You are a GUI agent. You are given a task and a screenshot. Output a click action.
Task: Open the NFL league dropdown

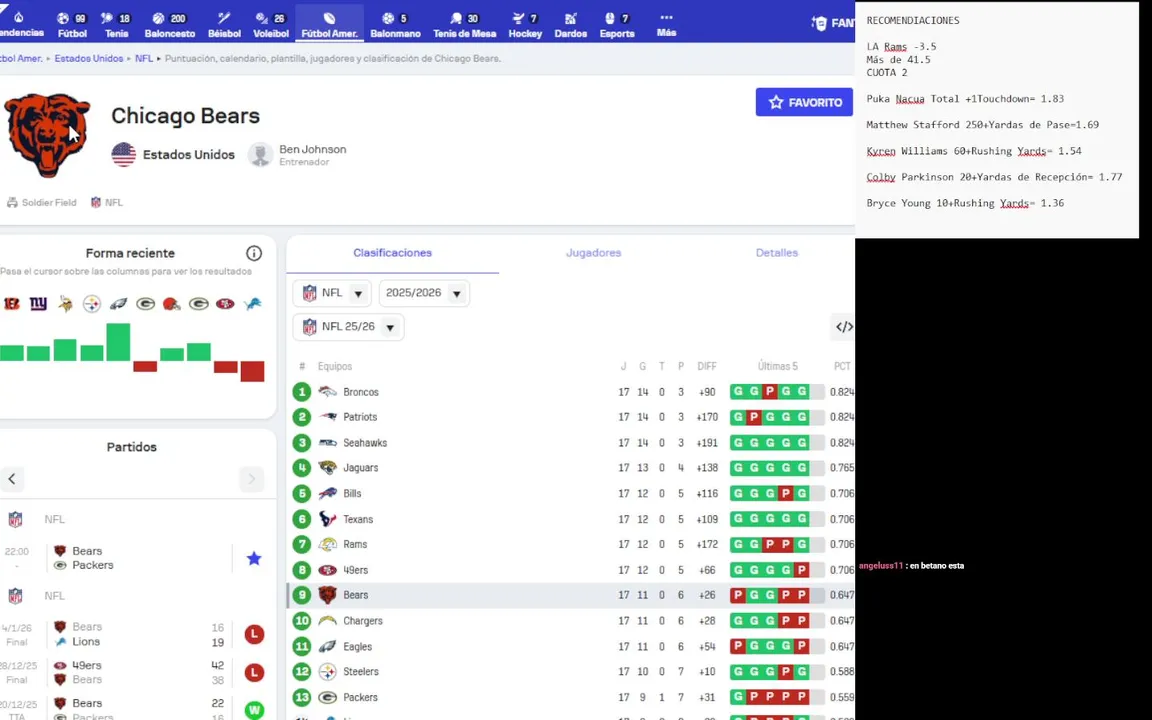332,293
